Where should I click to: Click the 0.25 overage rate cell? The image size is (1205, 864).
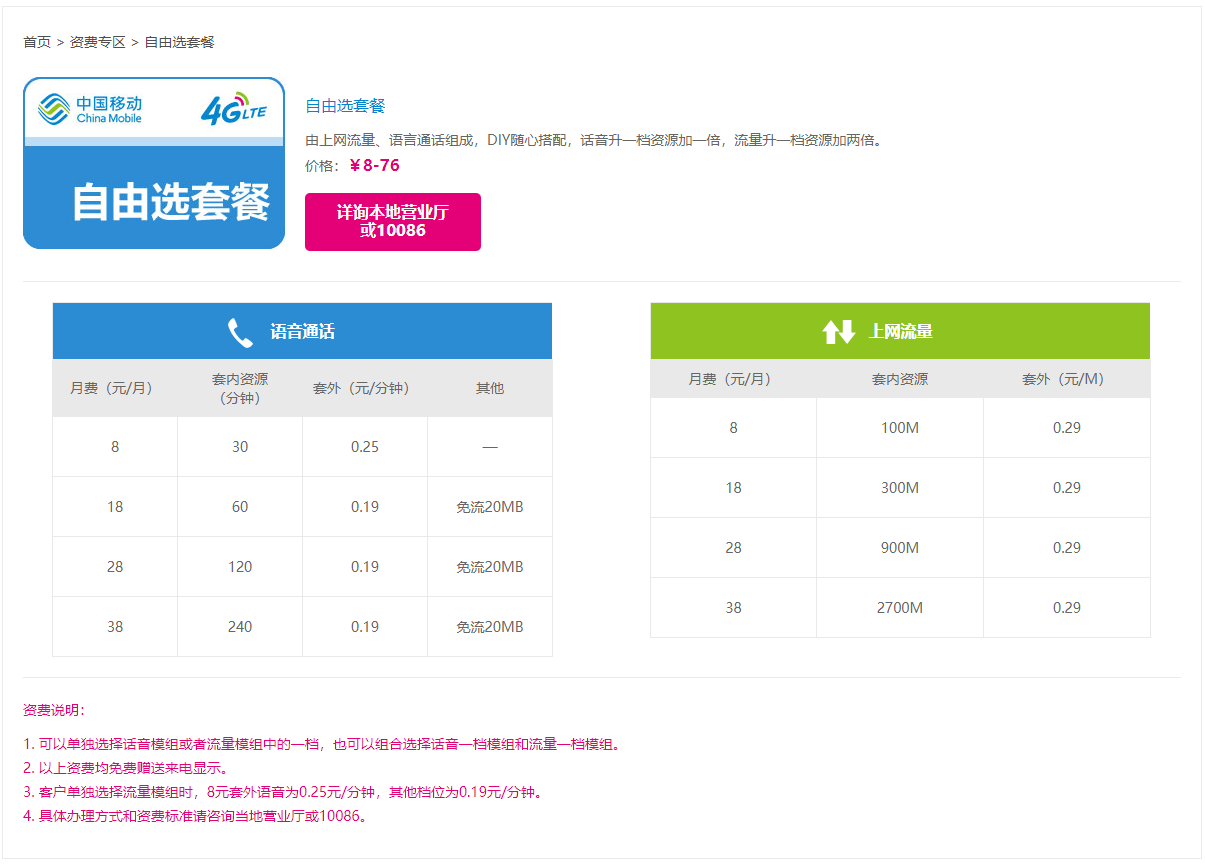tap(365, 447)
